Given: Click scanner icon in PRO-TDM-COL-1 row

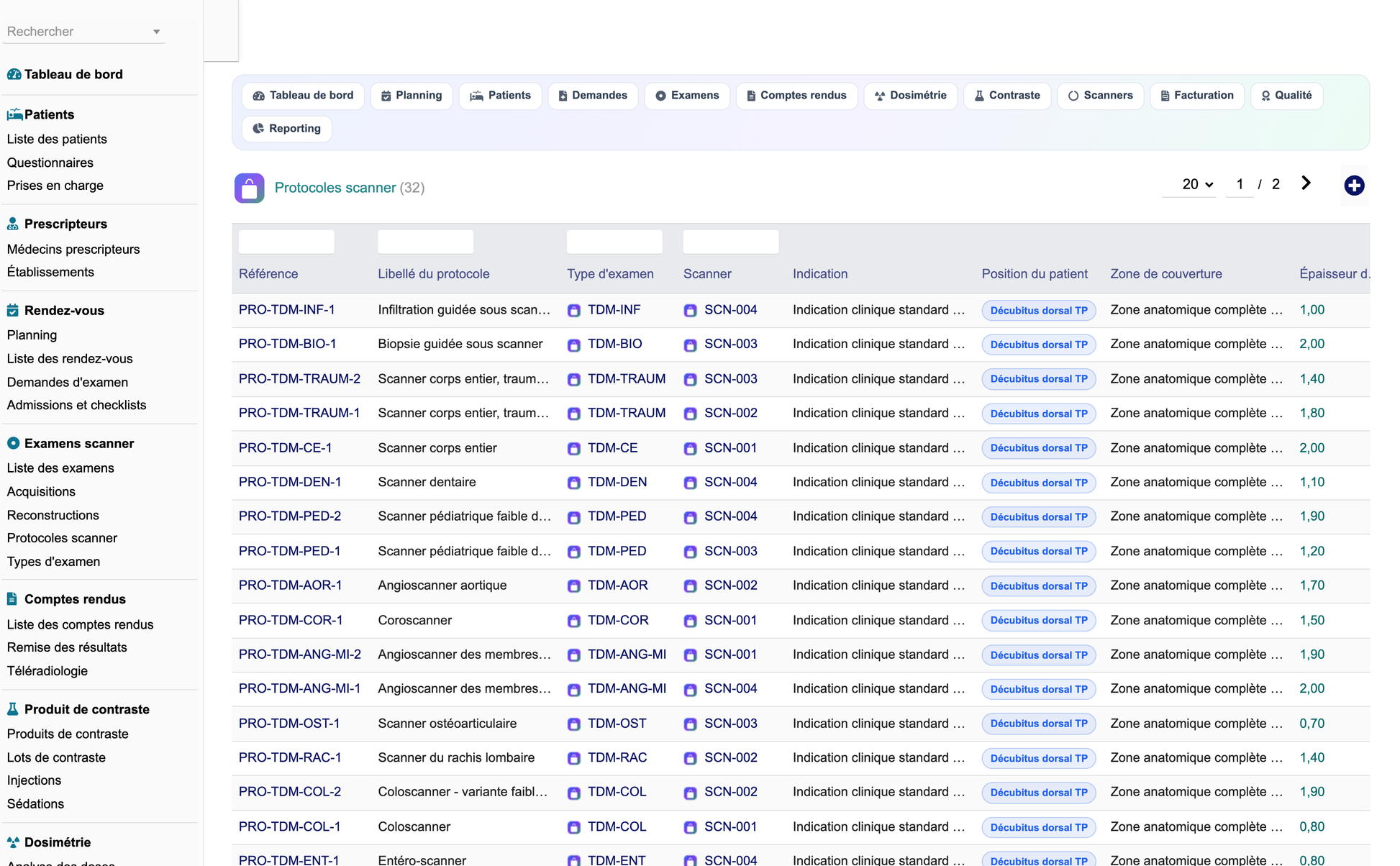Looking at the screenshot, I should pyautogui.click(x=691, y=827).
